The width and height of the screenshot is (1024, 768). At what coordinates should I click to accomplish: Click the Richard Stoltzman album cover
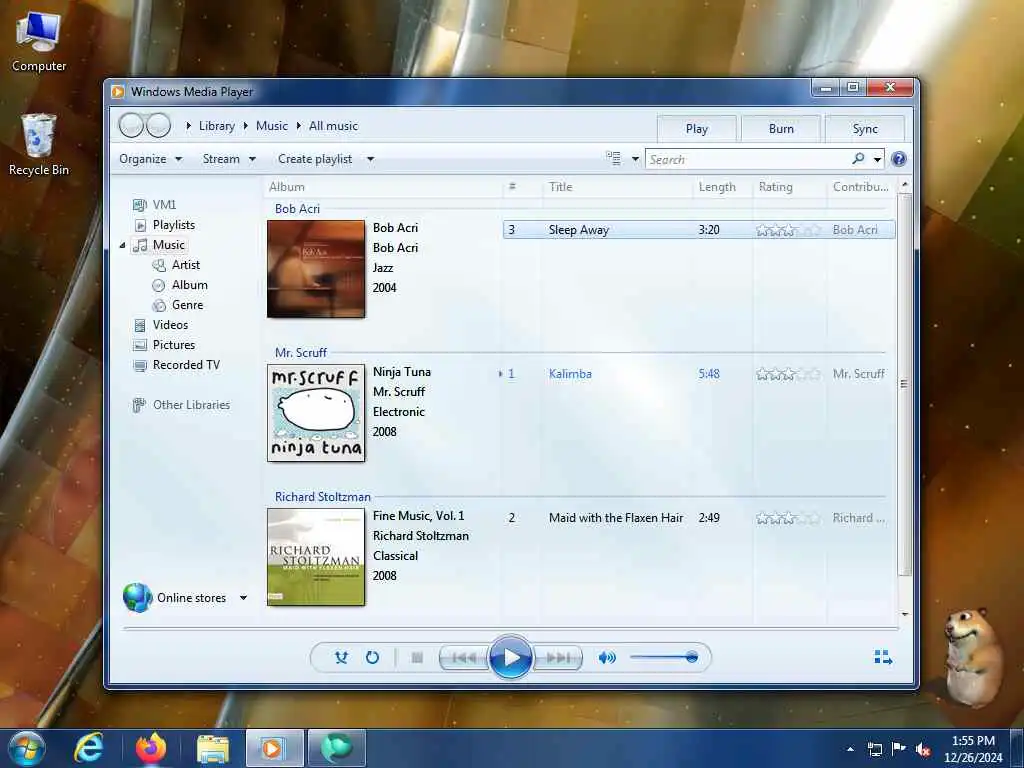pyautogui.click(x=316, y=557)
